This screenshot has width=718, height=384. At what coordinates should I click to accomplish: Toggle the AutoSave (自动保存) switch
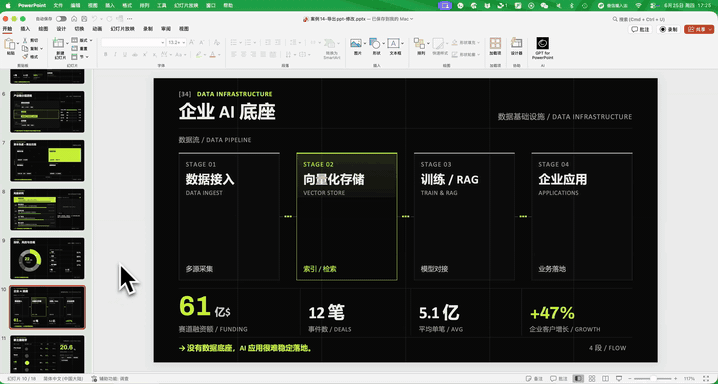pos(61,19)
